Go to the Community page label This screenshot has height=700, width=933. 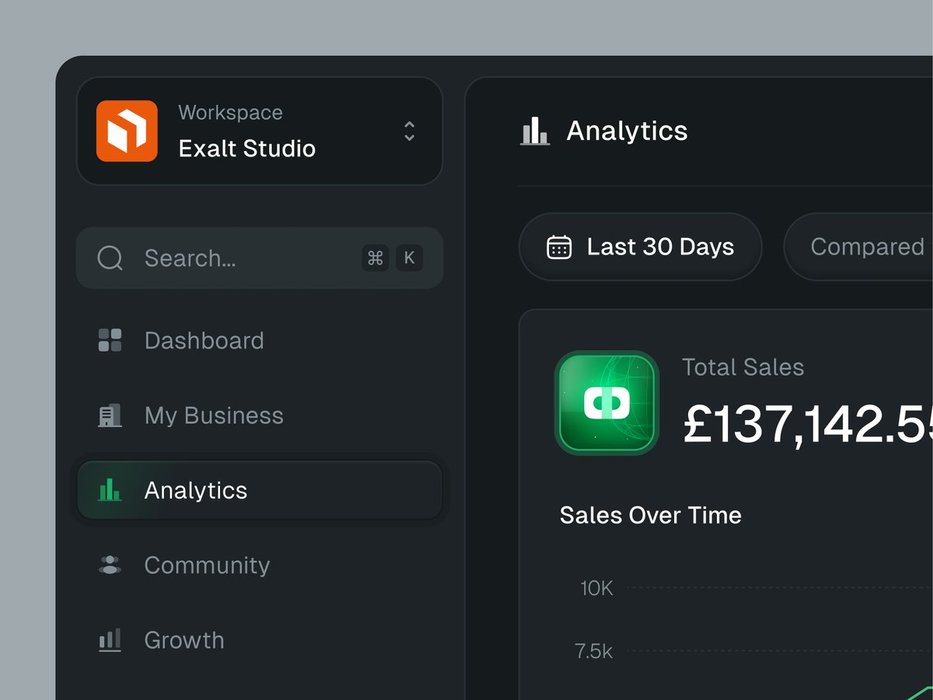pyautogui.click(x=207, y=565)
